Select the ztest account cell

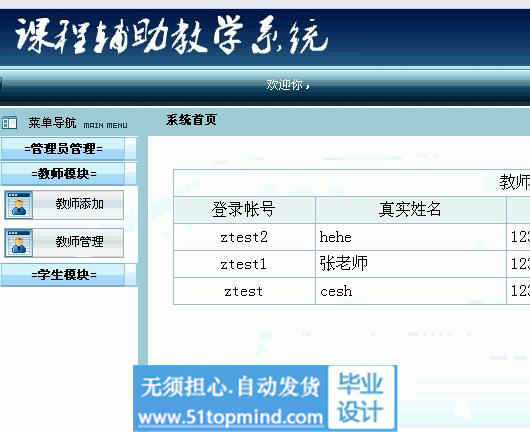(x=244, y=291)
